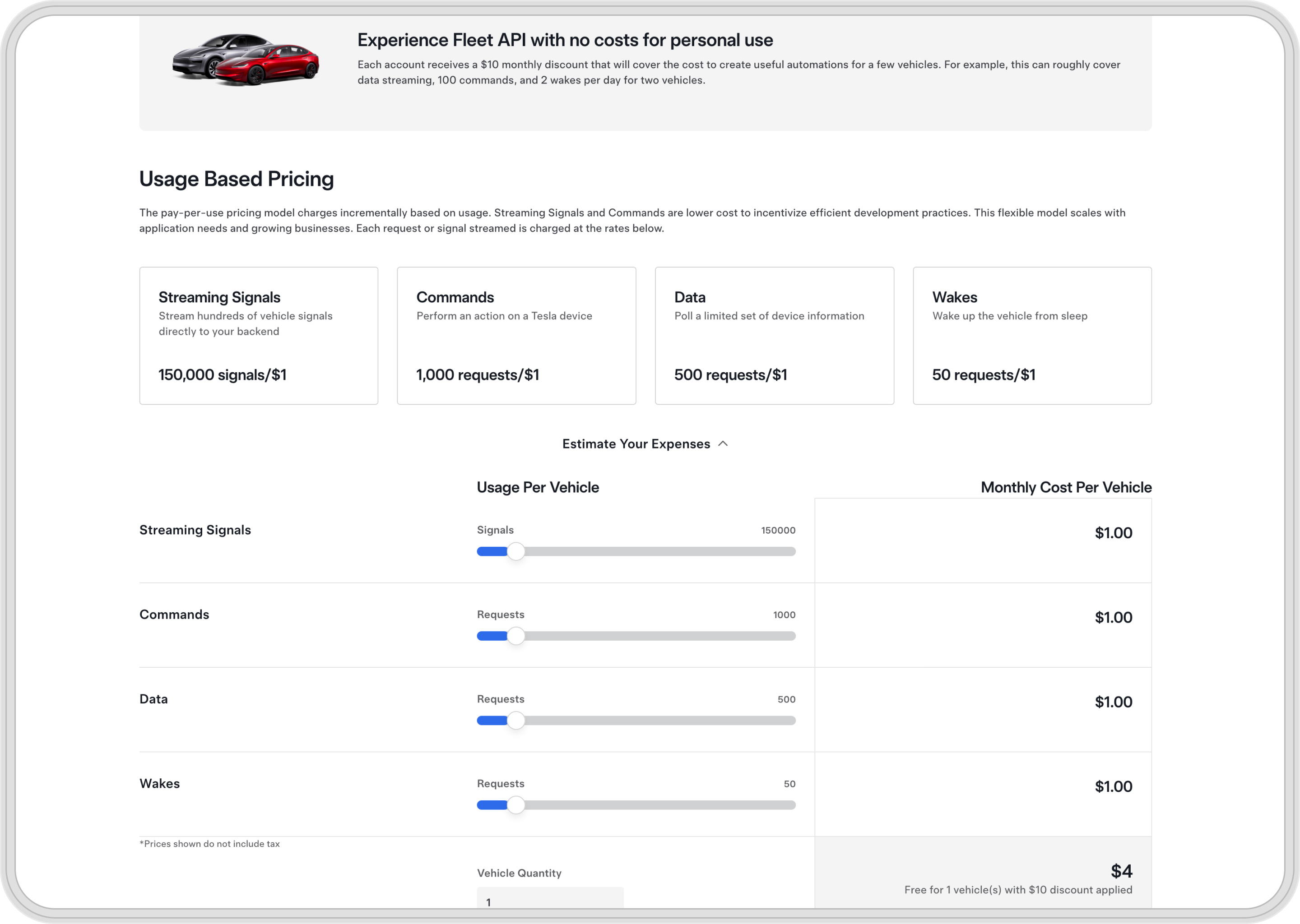Select the Data pricing card
The height and width of the screenshot is (924, 1300).
coord(774,336)
